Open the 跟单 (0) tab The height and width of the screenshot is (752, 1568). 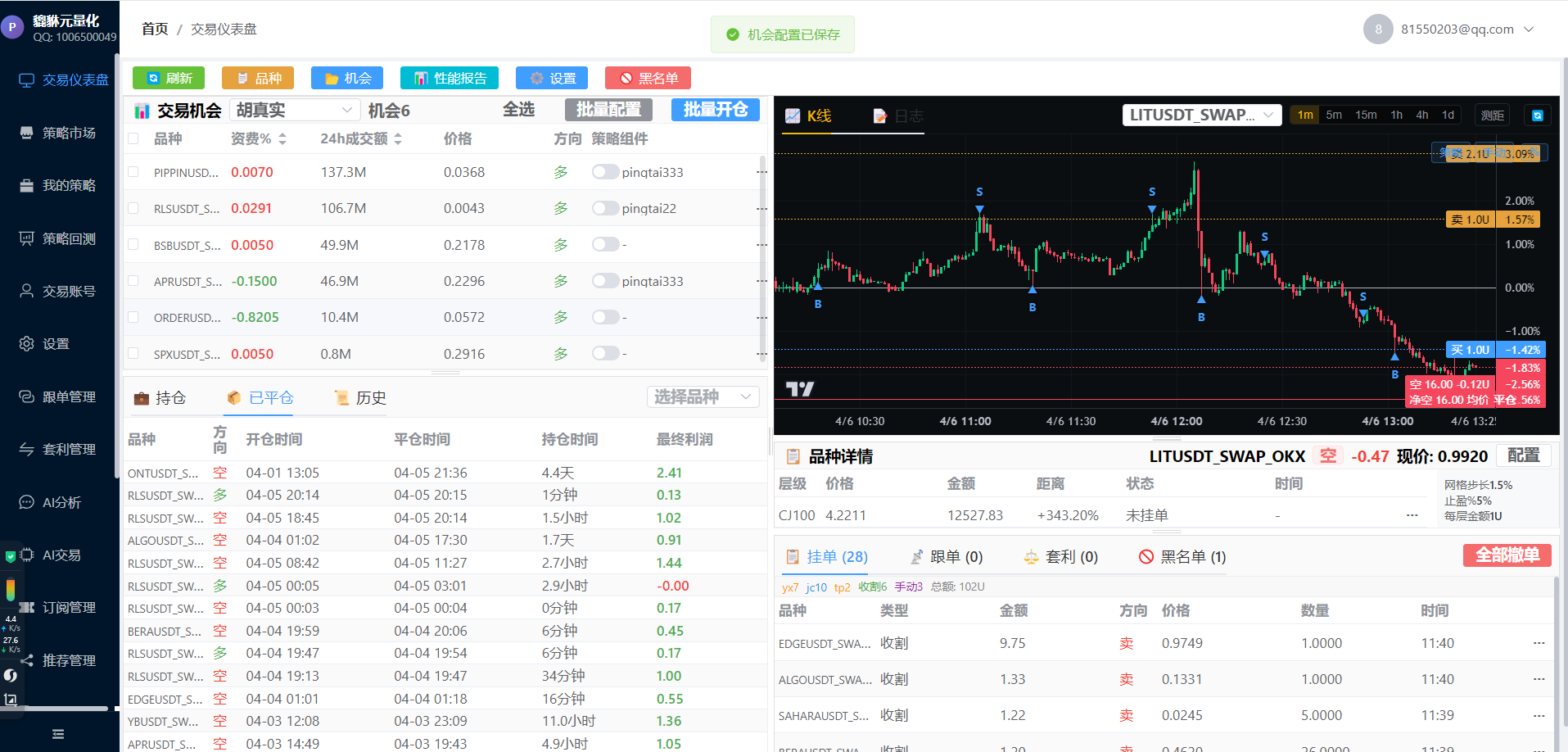[x=947, y=557]
